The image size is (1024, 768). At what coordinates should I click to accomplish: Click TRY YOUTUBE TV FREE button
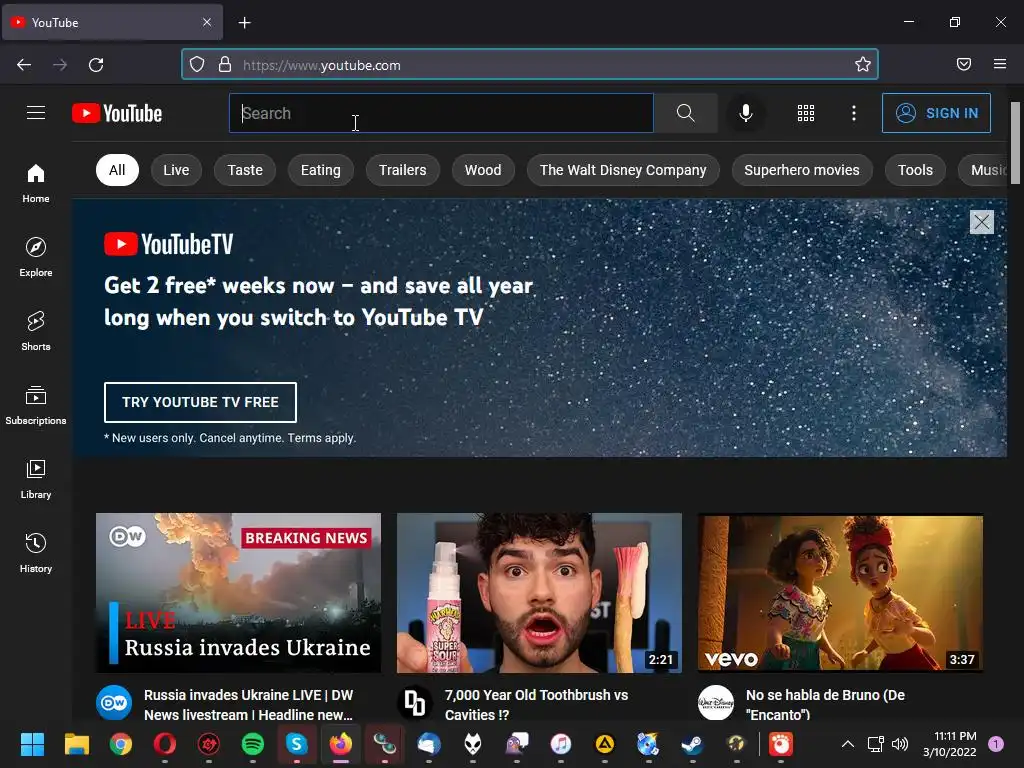point(200,402)
